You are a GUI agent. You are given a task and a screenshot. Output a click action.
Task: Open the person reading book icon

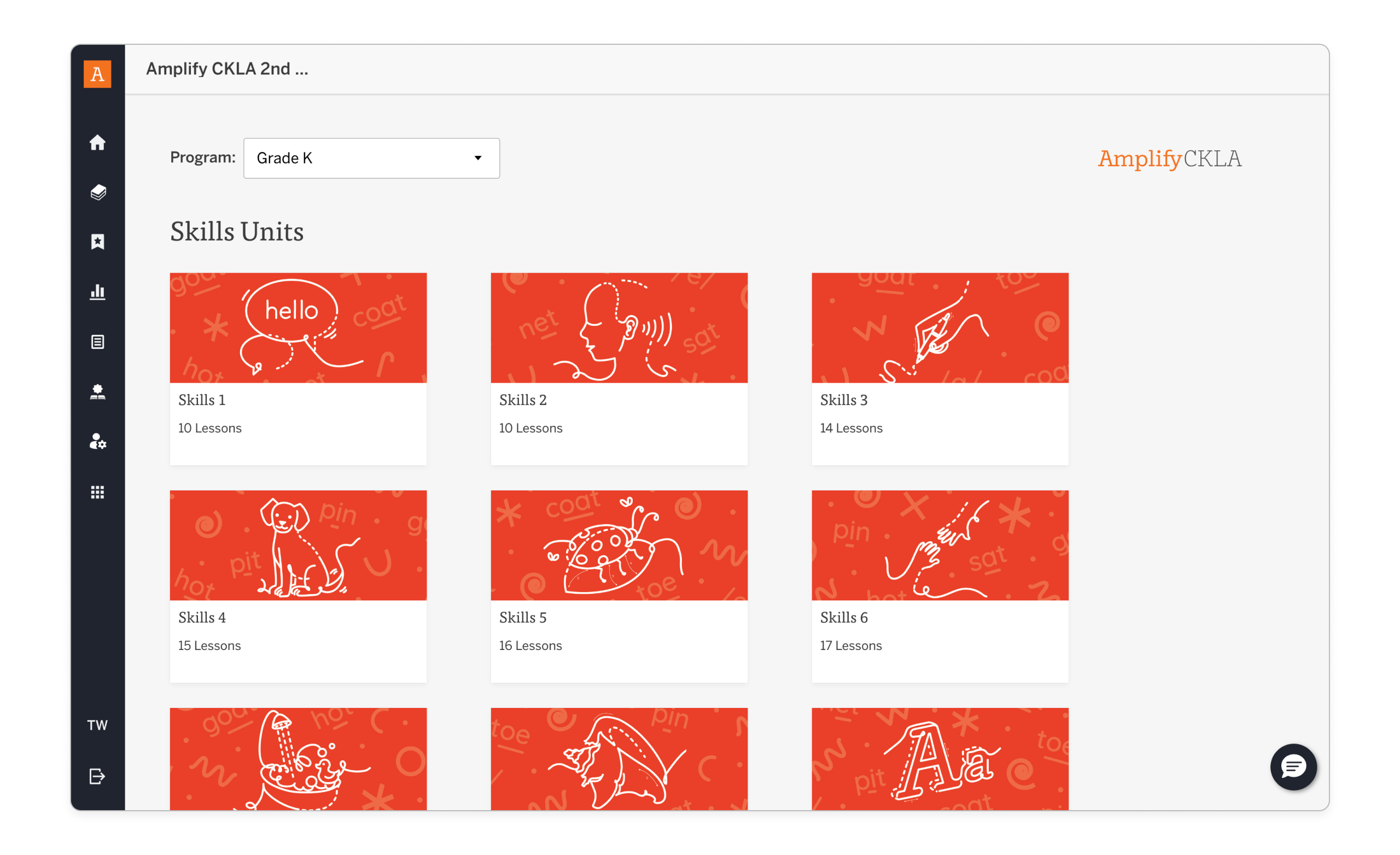[97, 392]
